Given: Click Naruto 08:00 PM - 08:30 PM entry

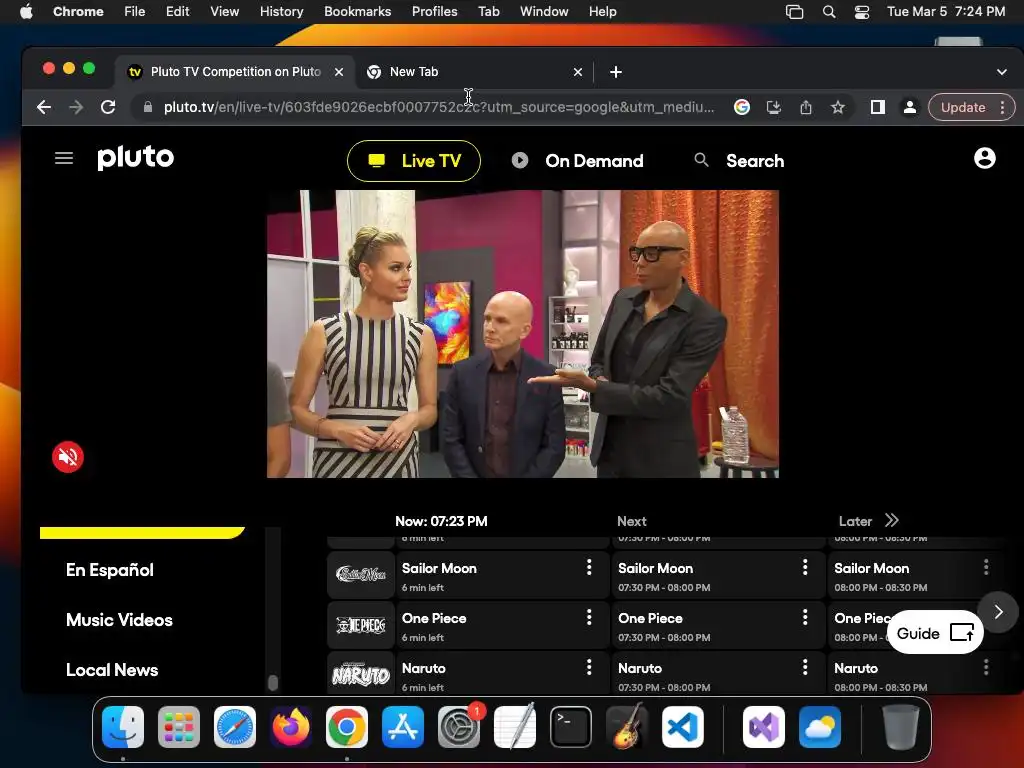Looking at the screenshot, I should coord(915,674).
